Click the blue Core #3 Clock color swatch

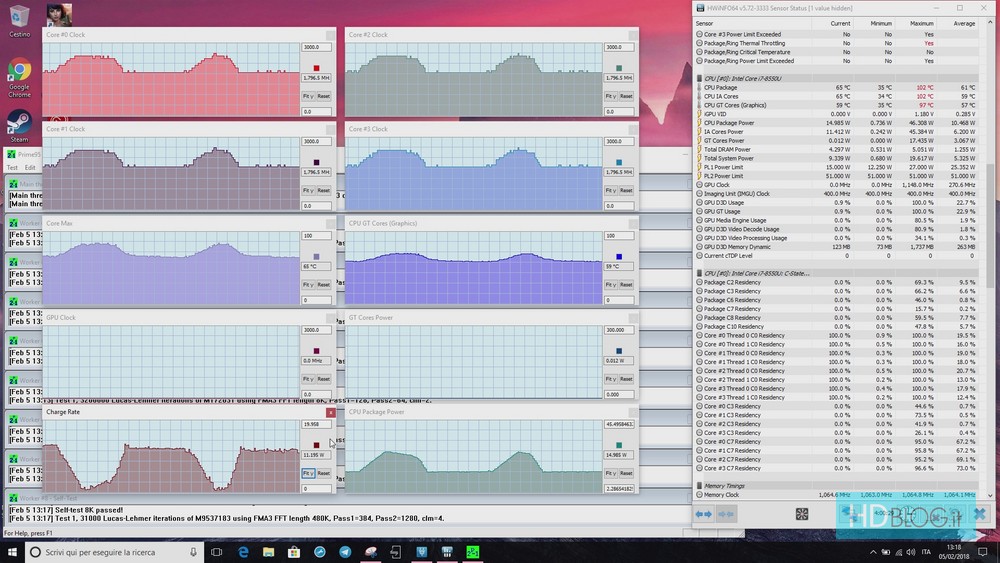(x=619, y=162)
